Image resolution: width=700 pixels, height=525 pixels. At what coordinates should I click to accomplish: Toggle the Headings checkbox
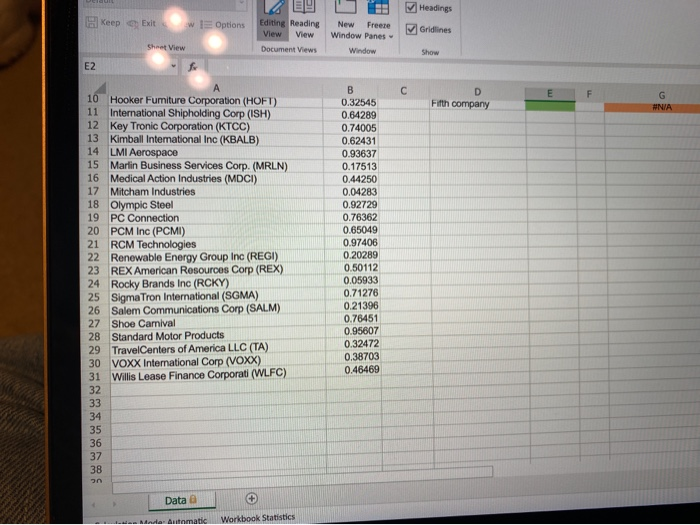429,8
